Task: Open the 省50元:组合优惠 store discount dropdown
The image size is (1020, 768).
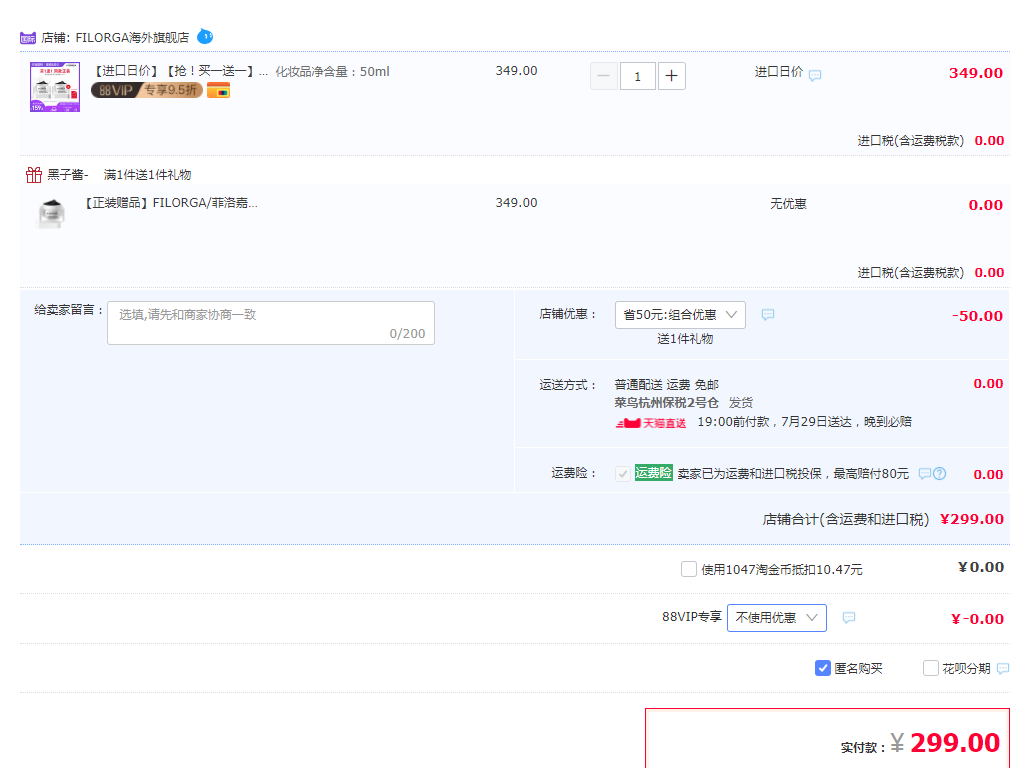Action: tap(680, 315)
